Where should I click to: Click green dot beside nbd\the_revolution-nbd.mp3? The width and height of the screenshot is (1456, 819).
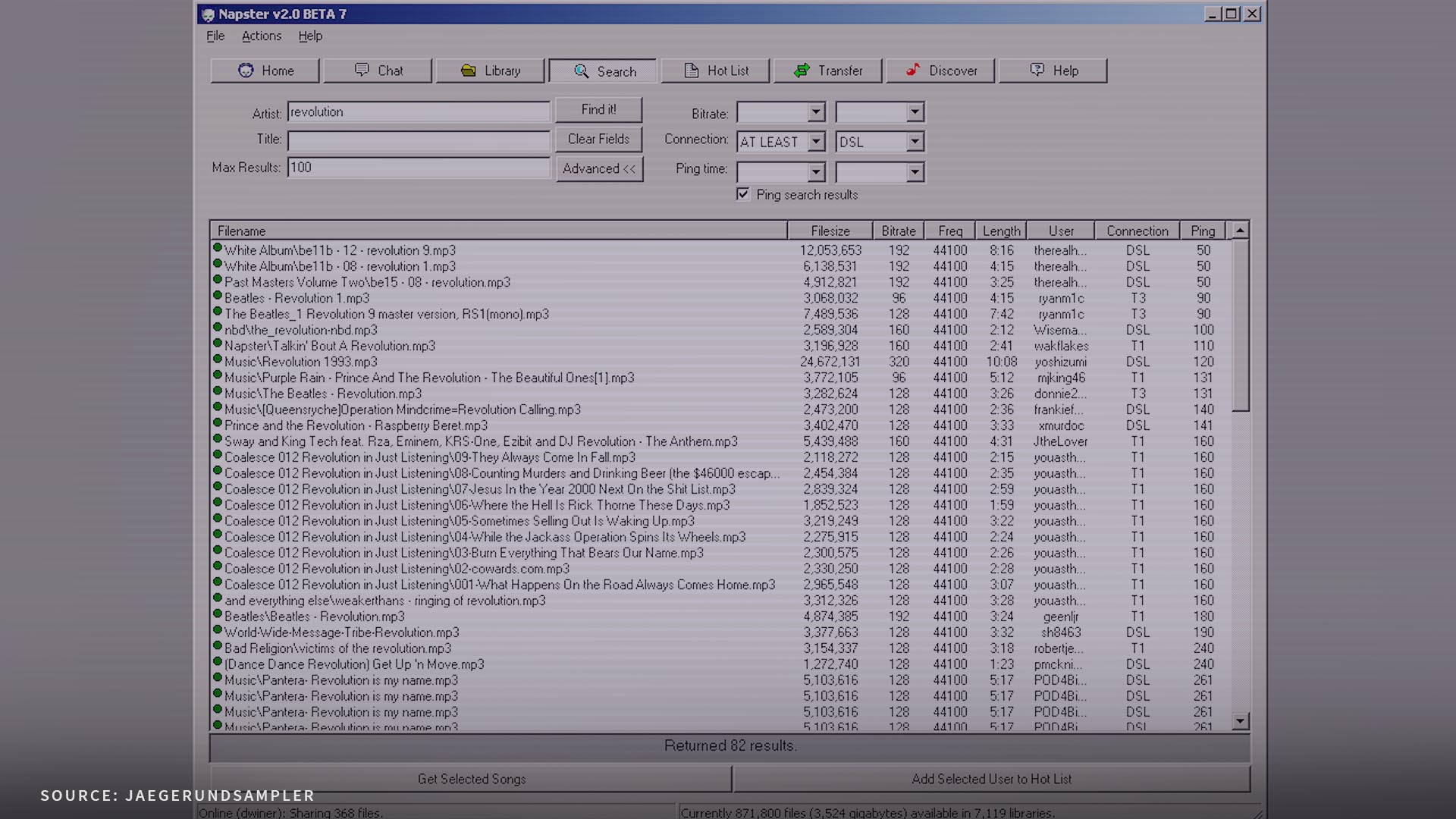(218, 327)
